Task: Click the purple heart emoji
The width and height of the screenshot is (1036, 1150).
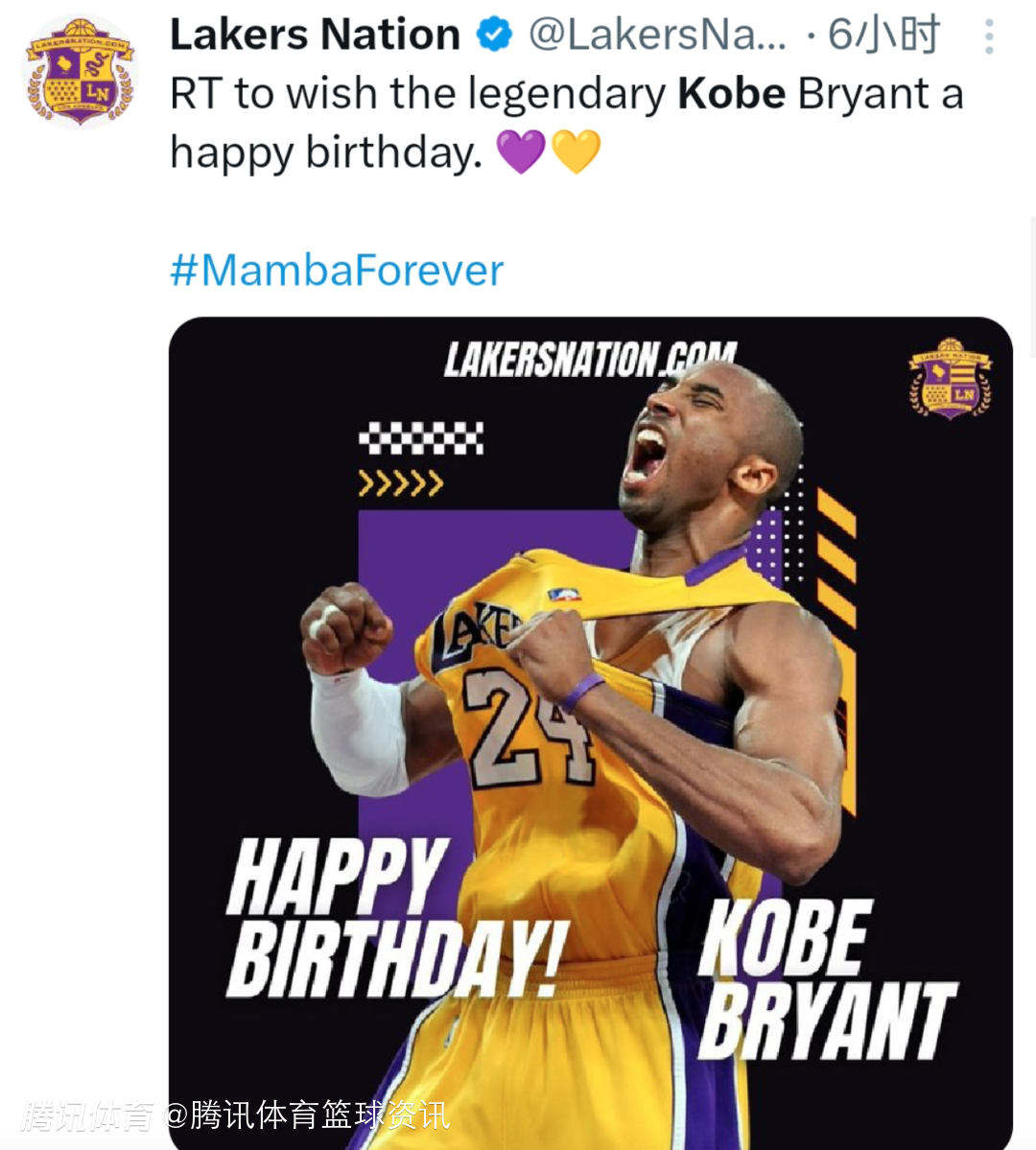Action: 521,152
